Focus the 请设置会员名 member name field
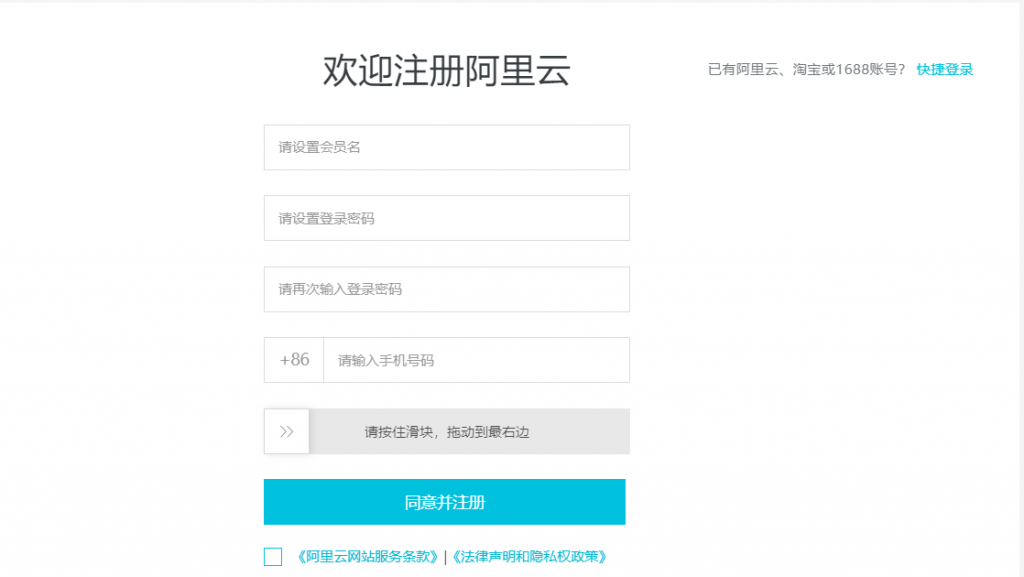Screen dimensions: 1024x577 [x=447, y=148]
